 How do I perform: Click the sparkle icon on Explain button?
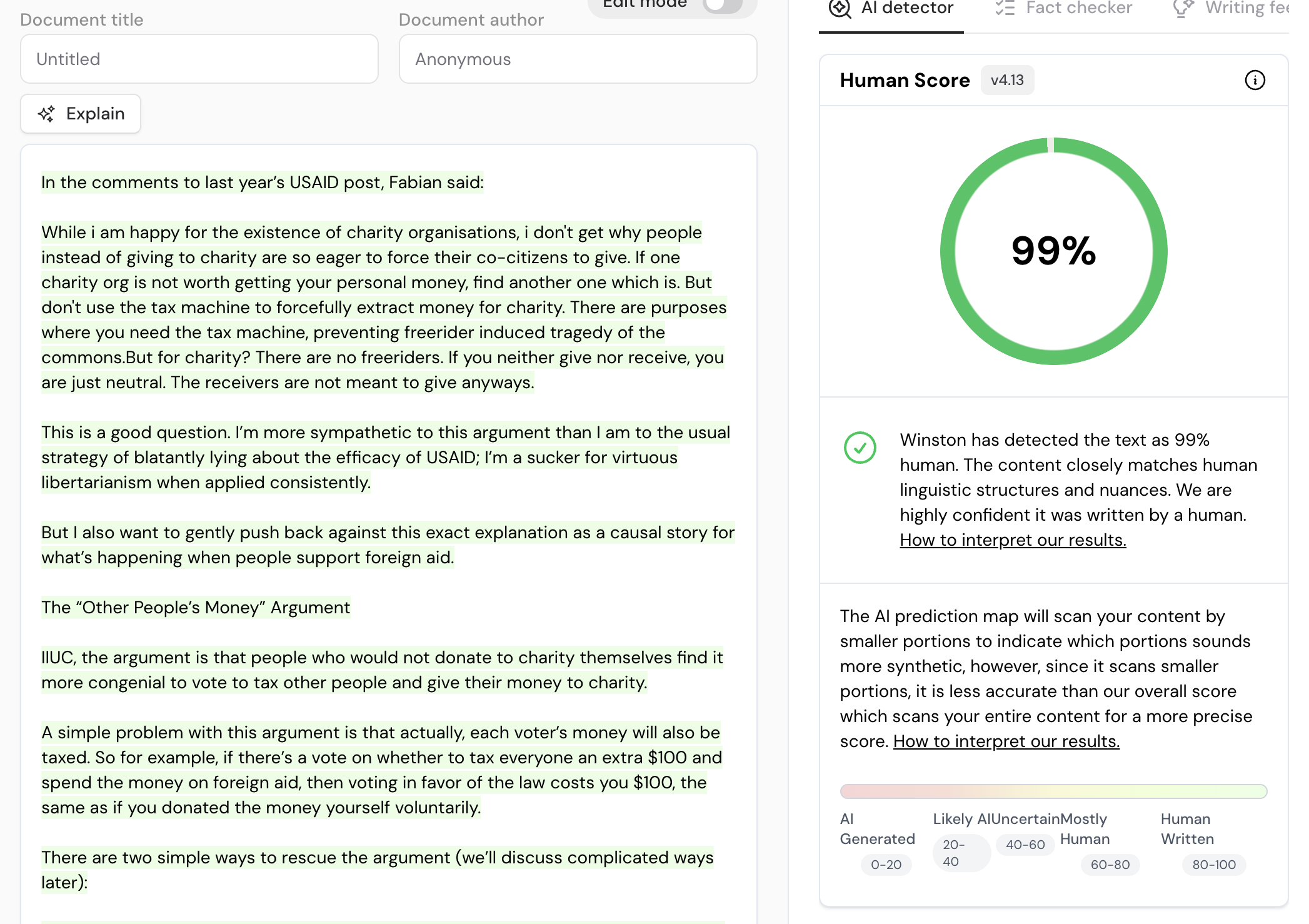pyautogui.click(x=46, y=114)
